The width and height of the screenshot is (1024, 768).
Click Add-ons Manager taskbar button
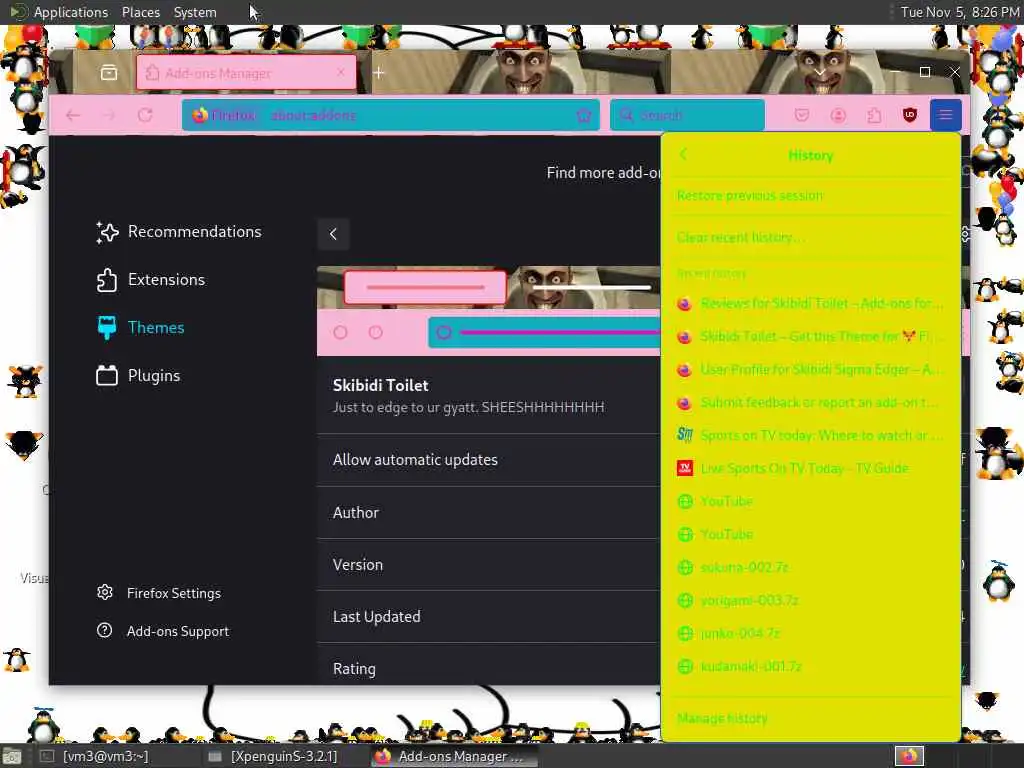click(455, 756)
